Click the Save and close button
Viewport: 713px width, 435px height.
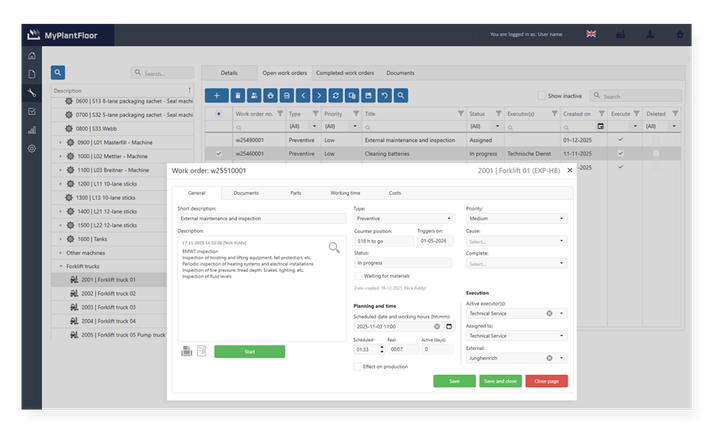click(x=500, y=381)
